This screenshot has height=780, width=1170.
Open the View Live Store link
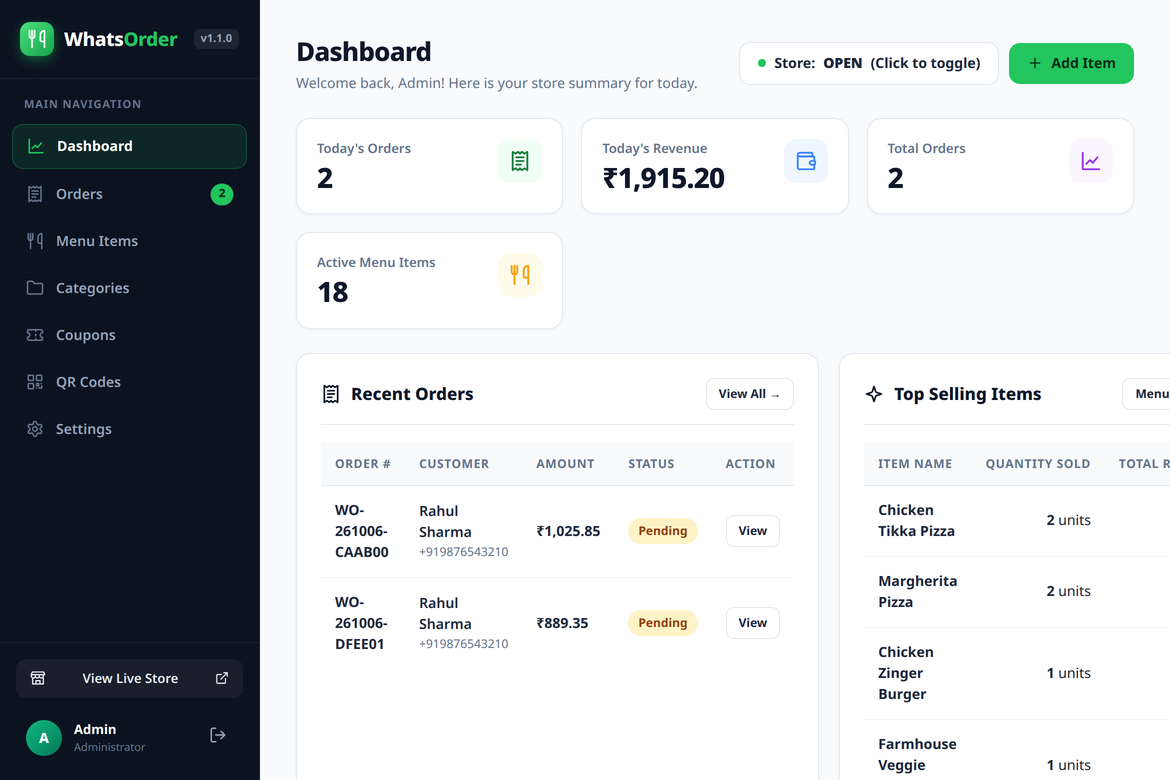click(129, 678)
